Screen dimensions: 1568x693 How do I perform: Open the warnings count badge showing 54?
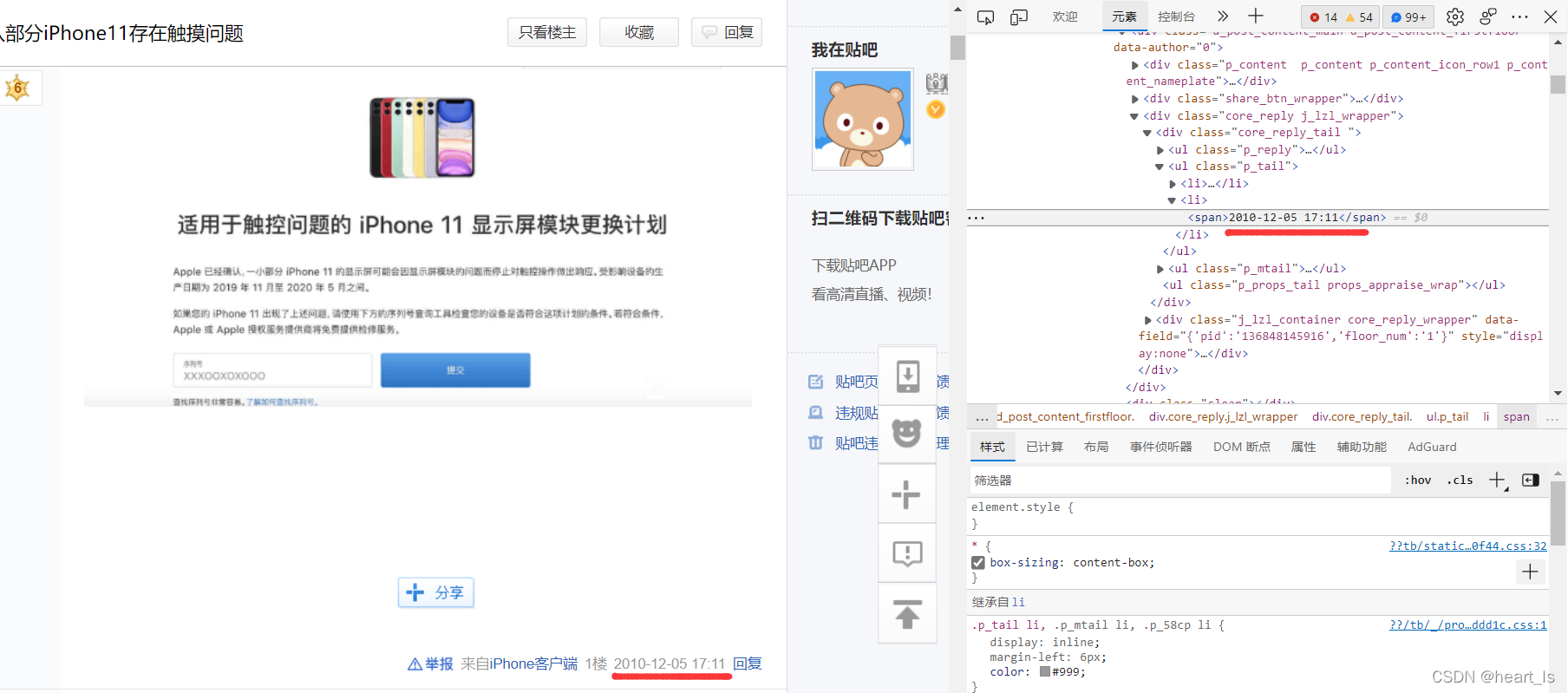pos(1359,17)
